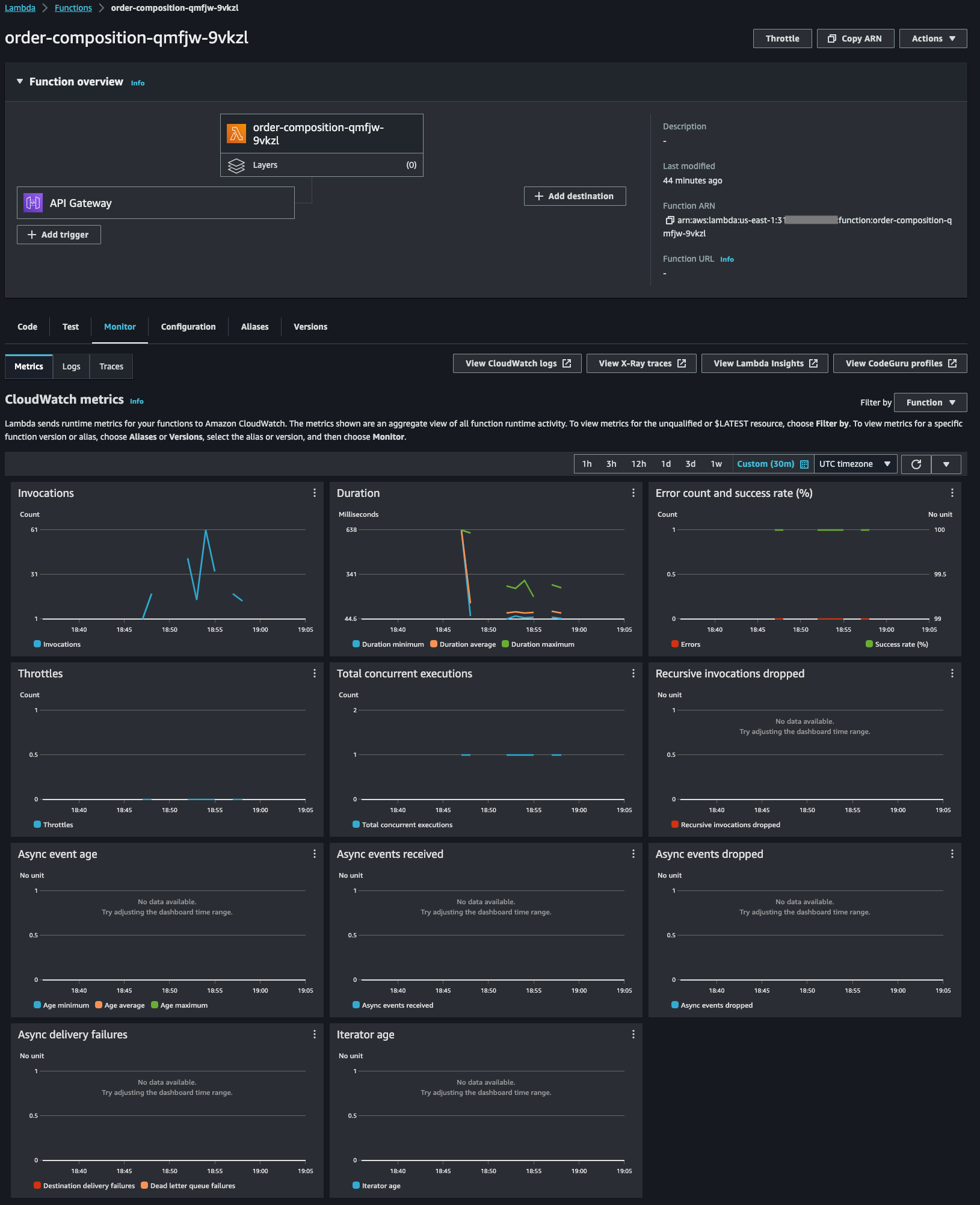Collapse the Function overview section

(x=20, y=81)
